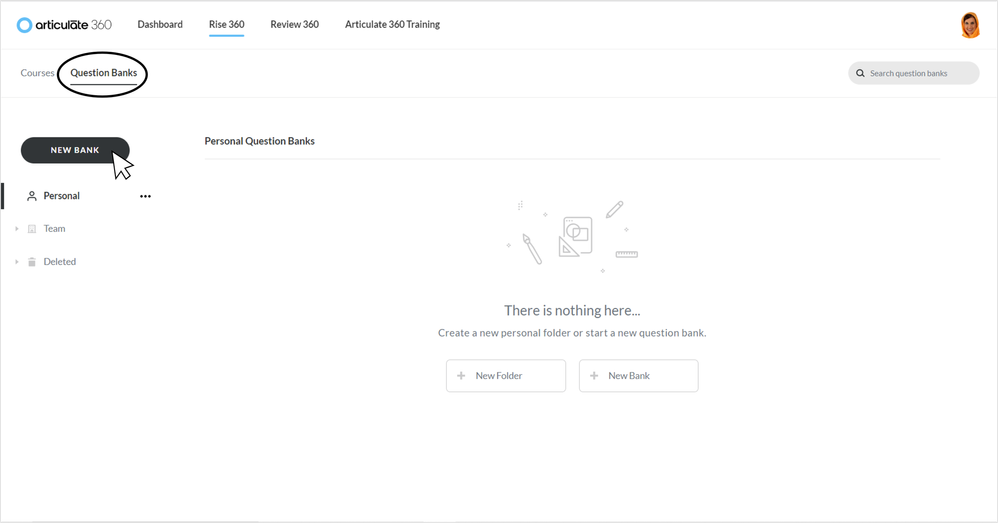Open Rise 360 tab
This screenshot has height=523, width=998.
tap(227, 24)
